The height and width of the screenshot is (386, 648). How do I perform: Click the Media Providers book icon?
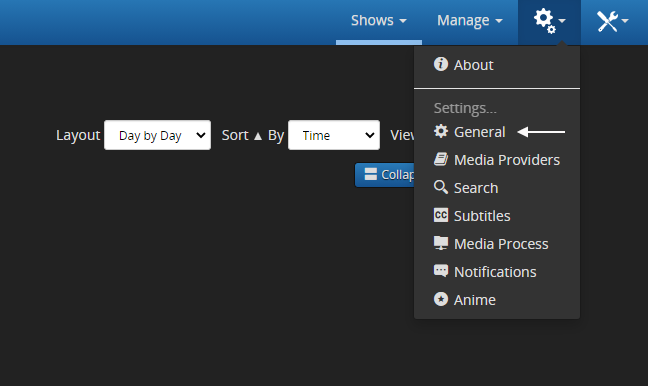coord(441,159)
